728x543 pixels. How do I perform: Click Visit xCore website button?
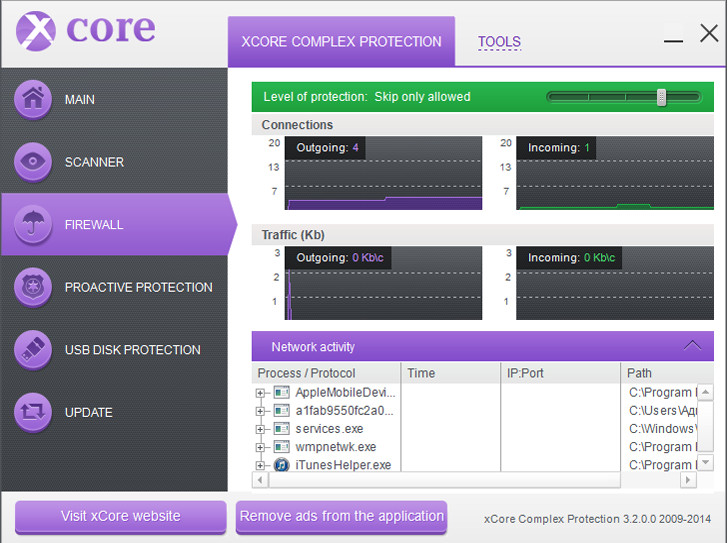121,517
